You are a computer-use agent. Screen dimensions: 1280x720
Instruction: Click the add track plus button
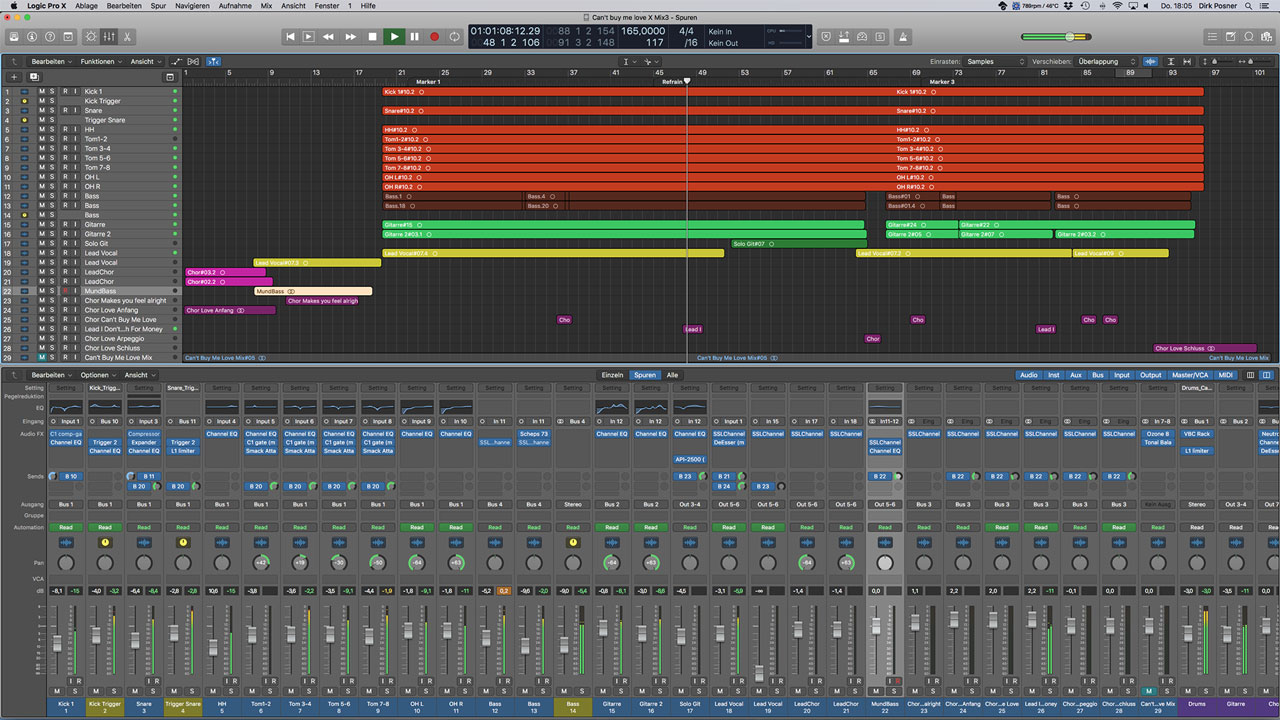coord(14,77)
